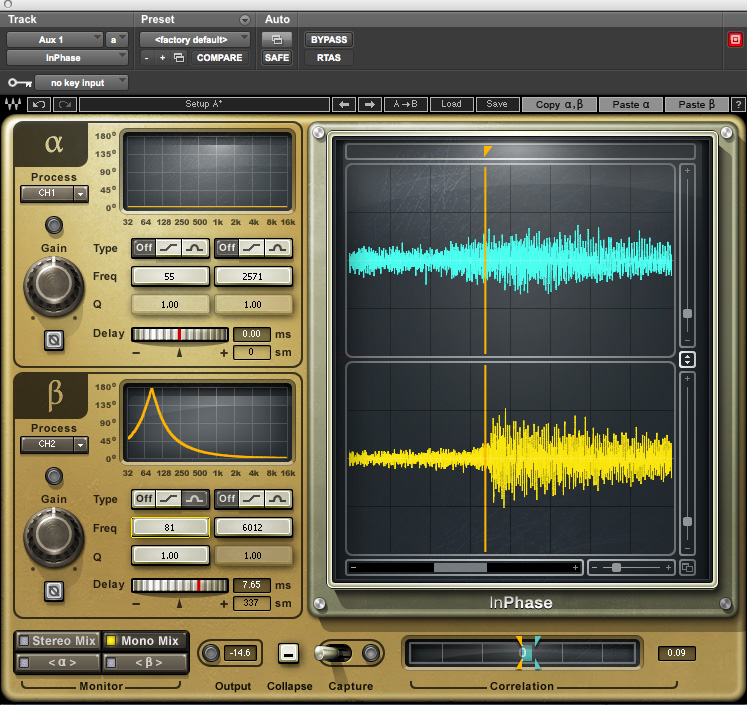Toggle Mono Mix monitoring

tap(144, 641)
